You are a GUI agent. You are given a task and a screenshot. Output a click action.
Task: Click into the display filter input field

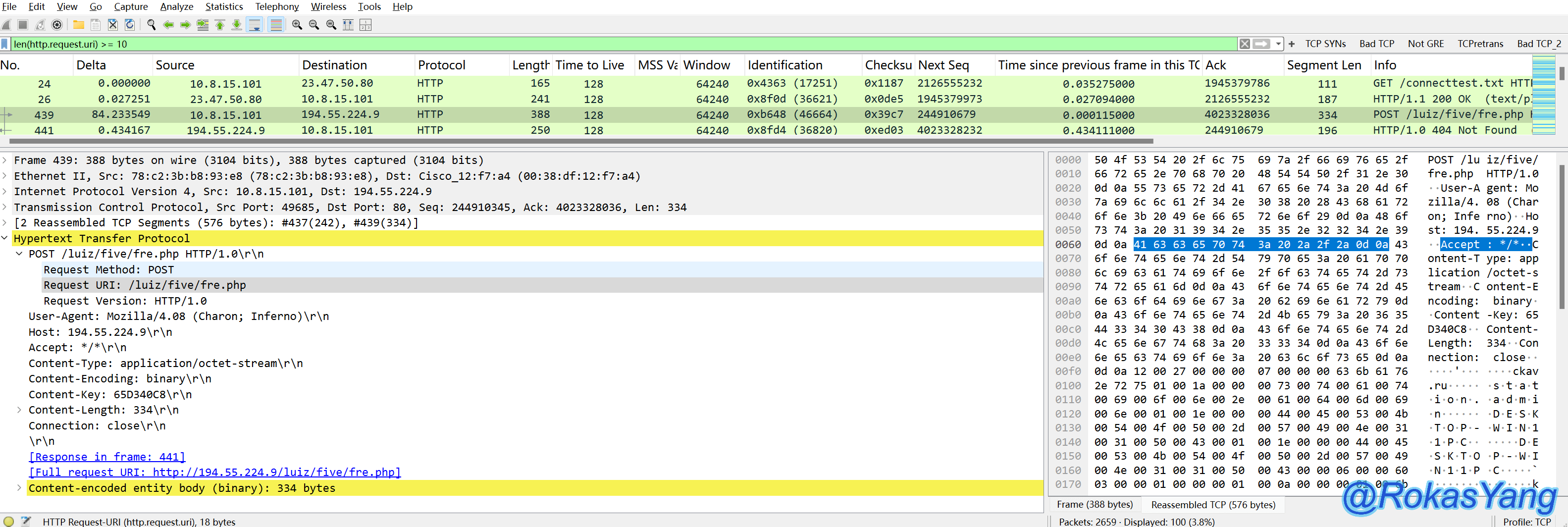pyautogui.click(x=609, y=44)
